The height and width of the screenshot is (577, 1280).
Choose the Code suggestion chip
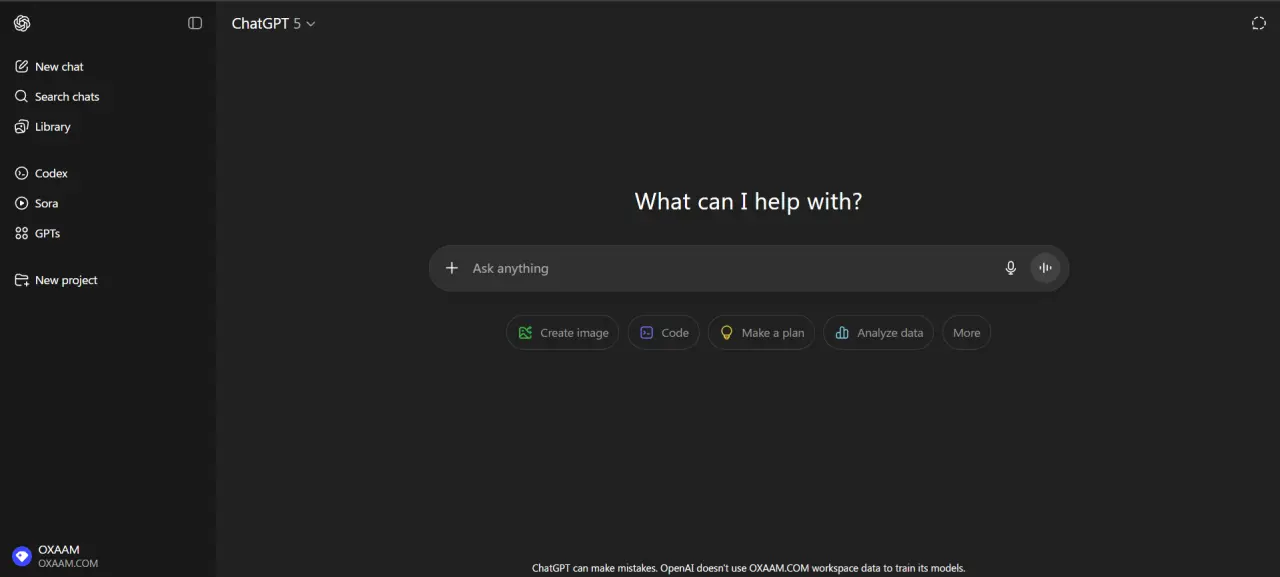click(664, 333)
